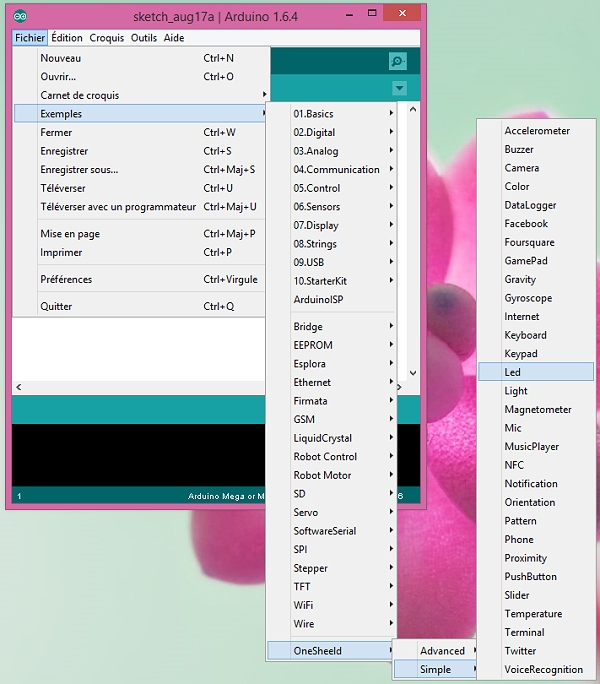Open 09.USB examples submenu
Viewport: 600px width, 684px height.
click(x=332, y=263)
